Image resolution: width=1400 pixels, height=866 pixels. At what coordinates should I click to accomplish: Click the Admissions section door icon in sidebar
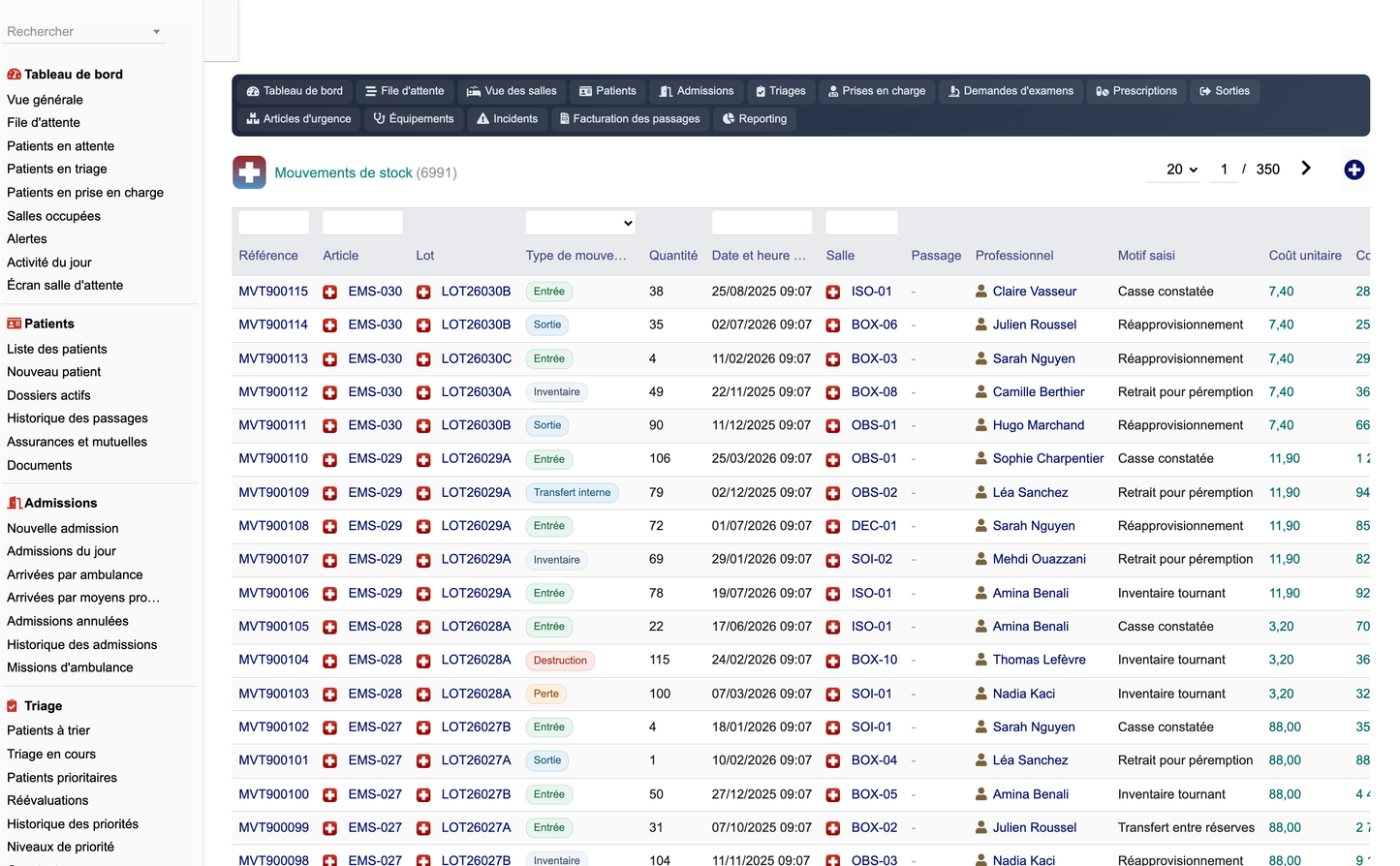pos(14,503)
